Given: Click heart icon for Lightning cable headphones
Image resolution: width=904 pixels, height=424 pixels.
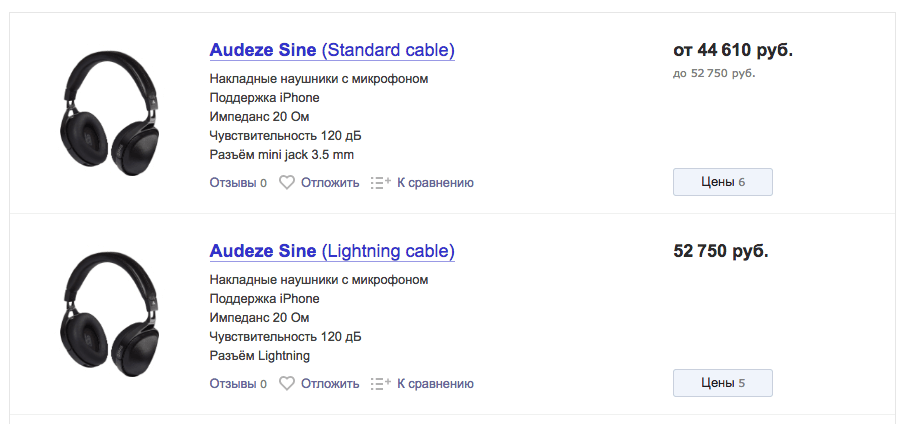Looking at the screenshot, I should pyautogui.click(x=287, y=384).
